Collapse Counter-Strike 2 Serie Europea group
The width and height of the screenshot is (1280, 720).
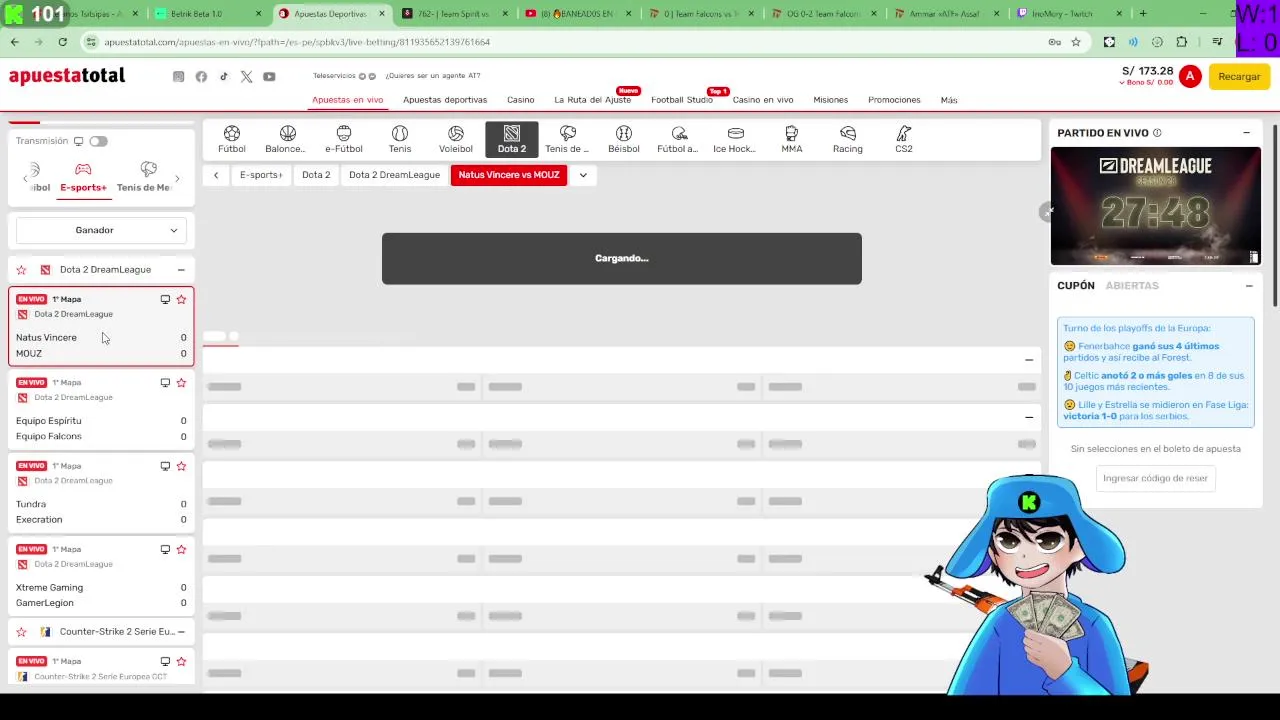tap(181, 632)
